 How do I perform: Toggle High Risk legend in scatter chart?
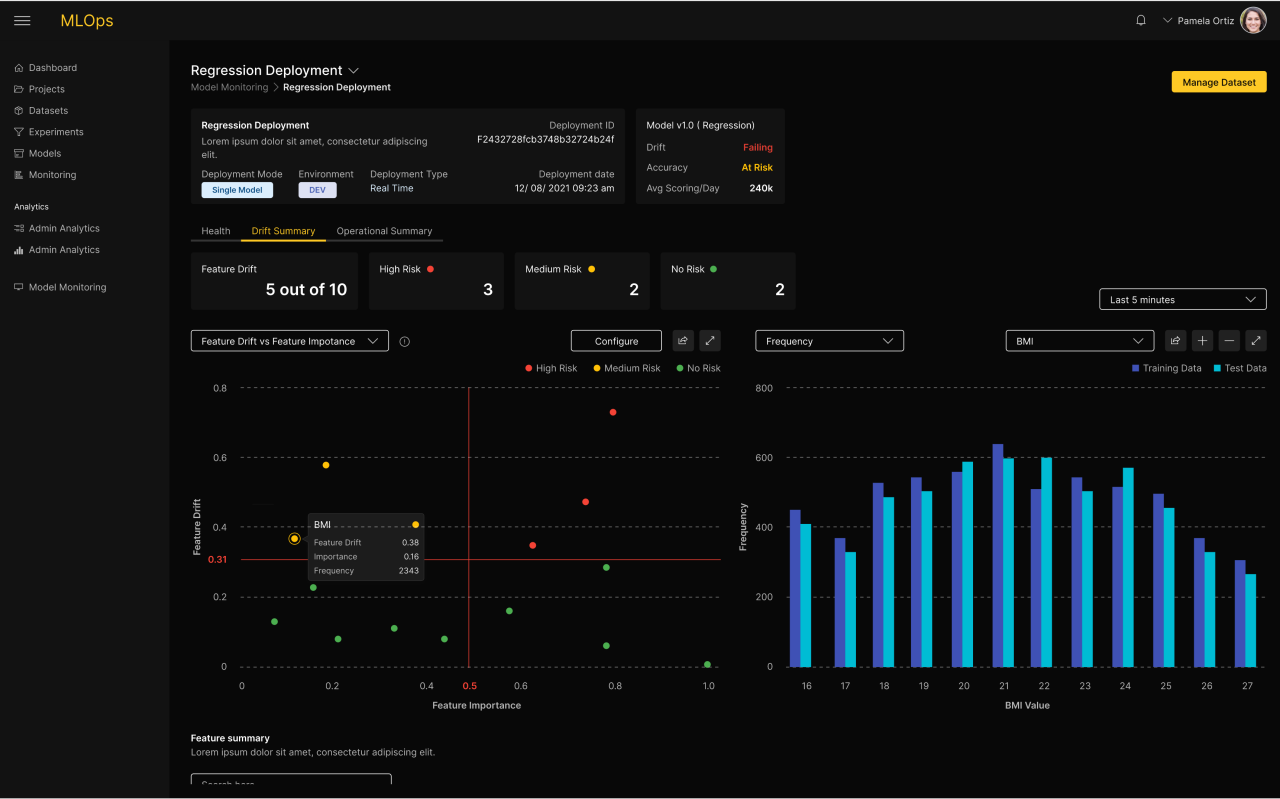point(551,368)
